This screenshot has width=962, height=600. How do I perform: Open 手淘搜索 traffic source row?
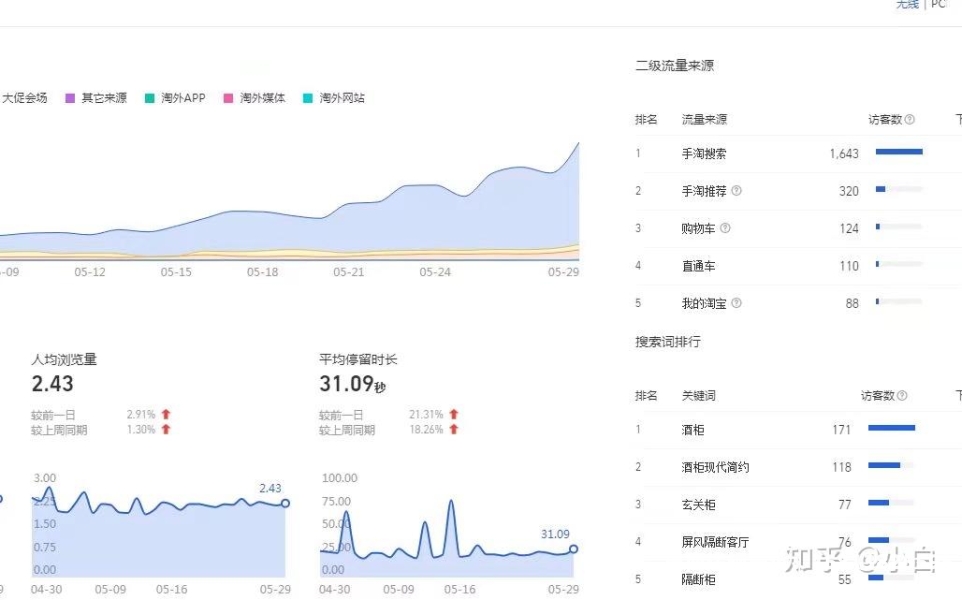(704, 154)
